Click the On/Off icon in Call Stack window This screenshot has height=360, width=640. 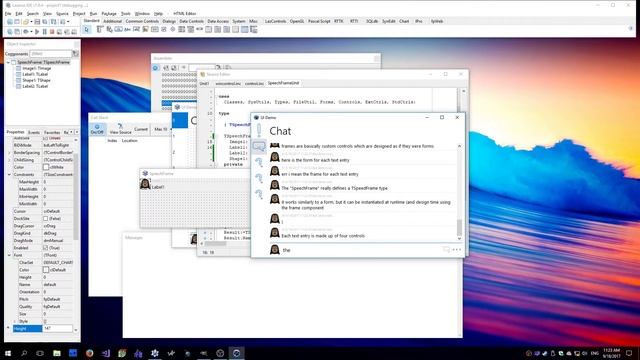pos(97,129)
